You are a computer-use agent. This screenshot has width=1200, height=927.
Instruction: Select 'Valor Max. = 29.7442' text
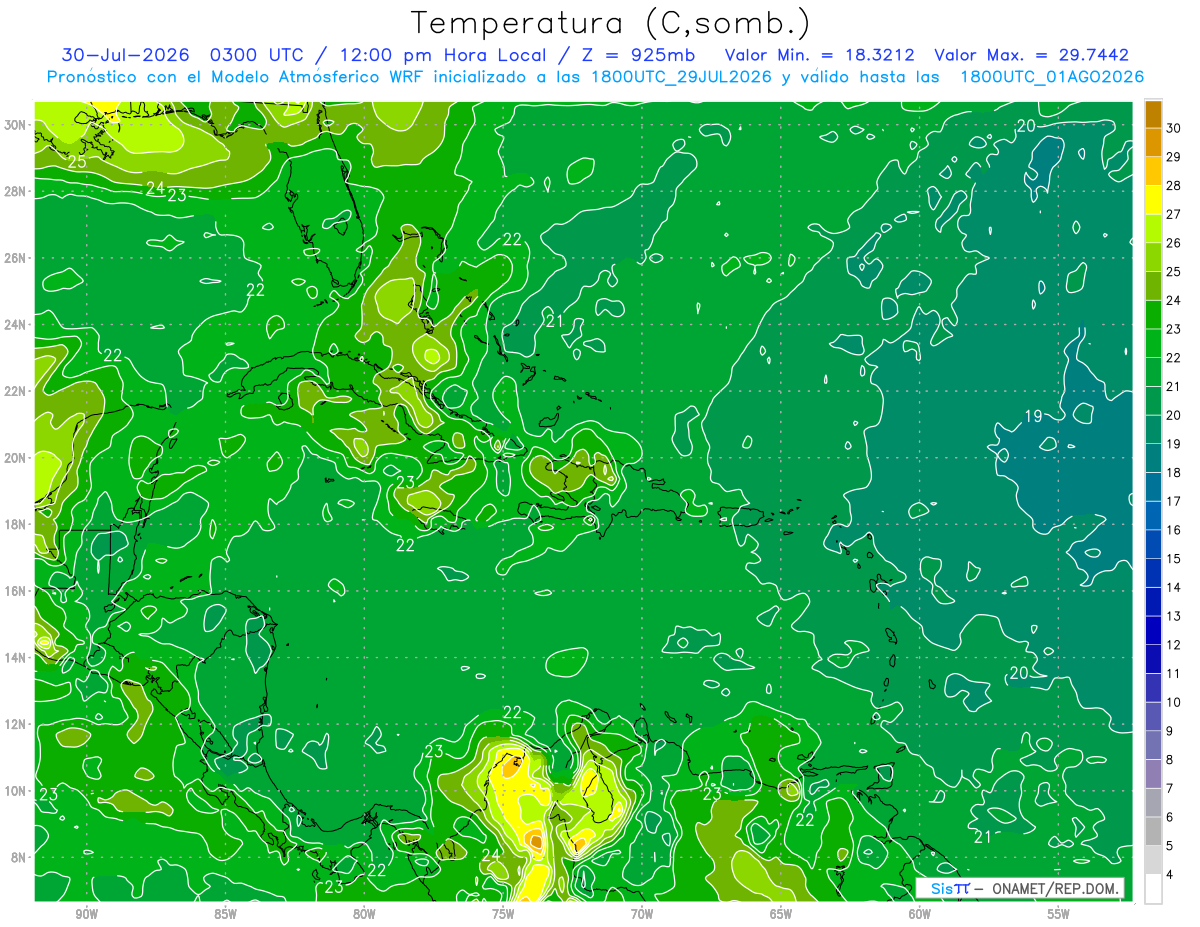1031,56
